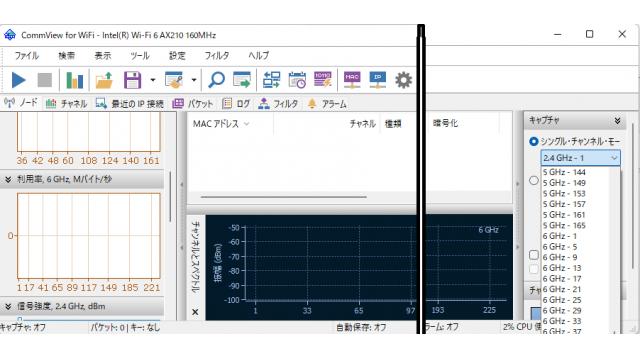Viewport: 640px width, 360px height.
Task: Stop capture with the gray square button
Action: click(44, 80)
